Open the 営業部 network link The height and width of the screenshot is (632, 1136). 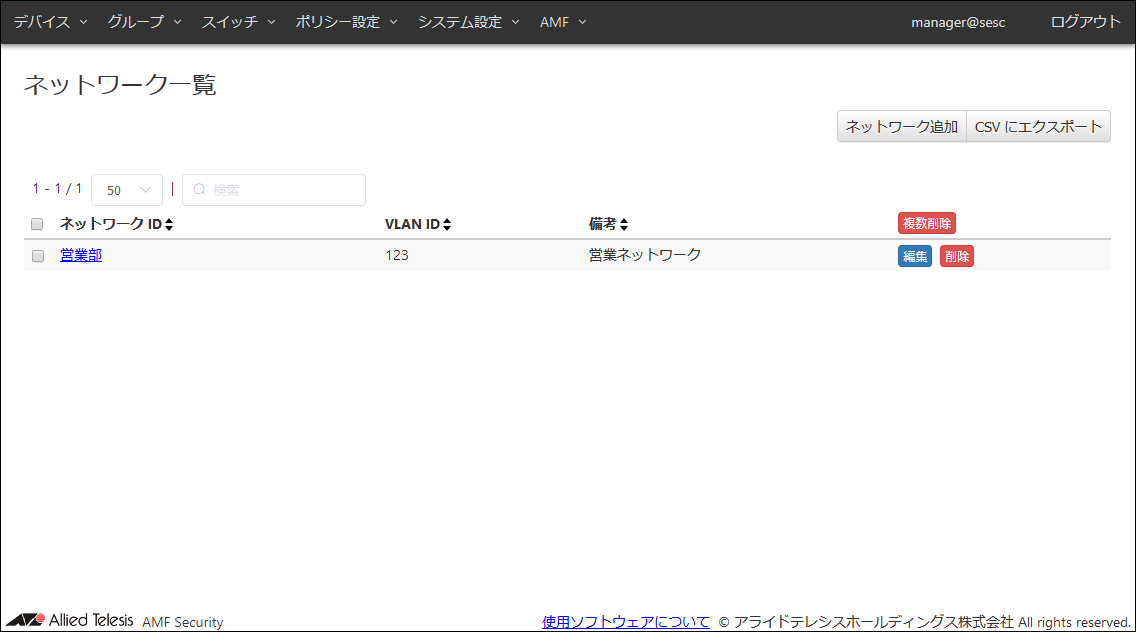click(81, 255)
